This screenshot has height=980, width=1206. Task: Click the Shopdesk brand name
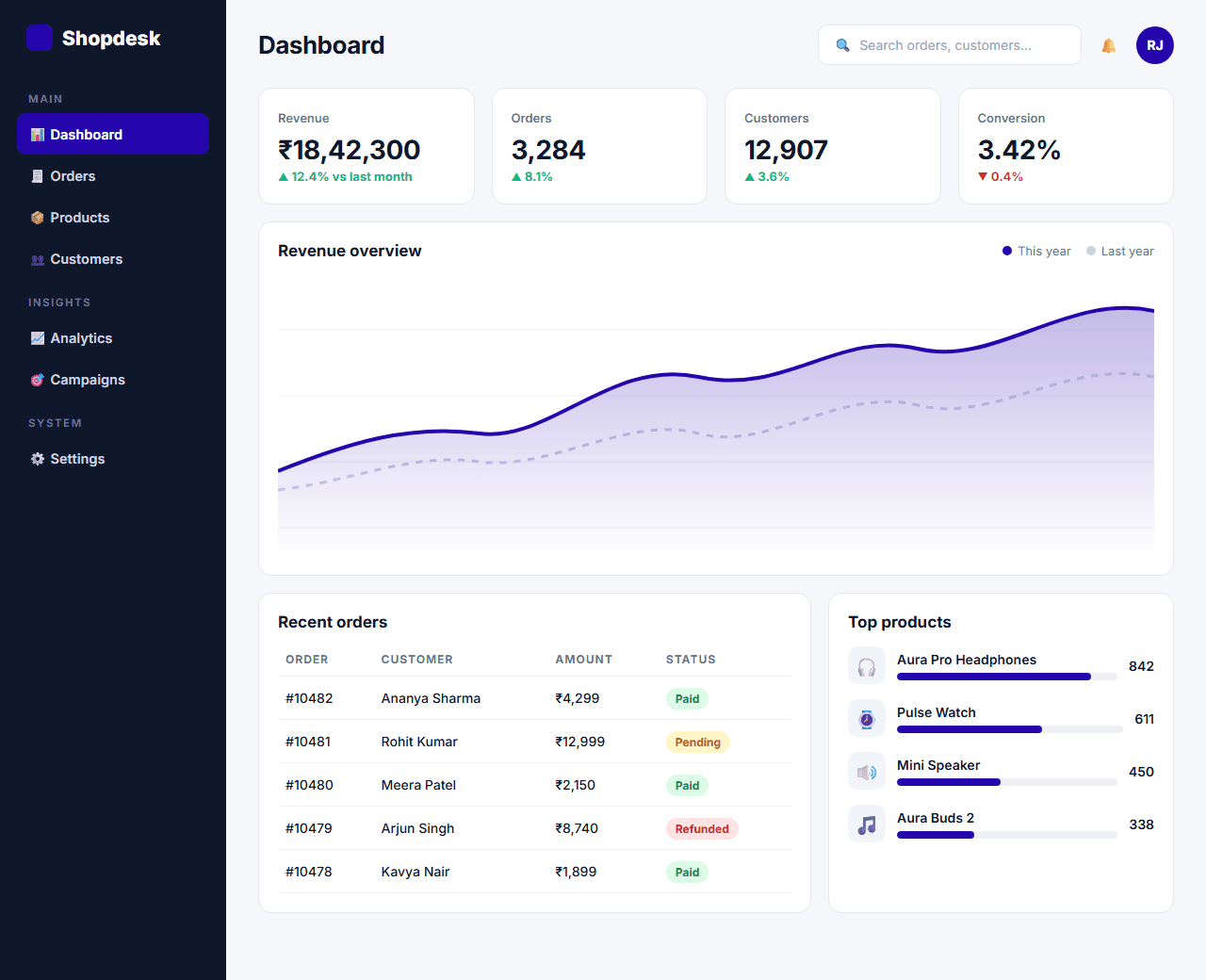pyautogui.click(x=111, y=39)
